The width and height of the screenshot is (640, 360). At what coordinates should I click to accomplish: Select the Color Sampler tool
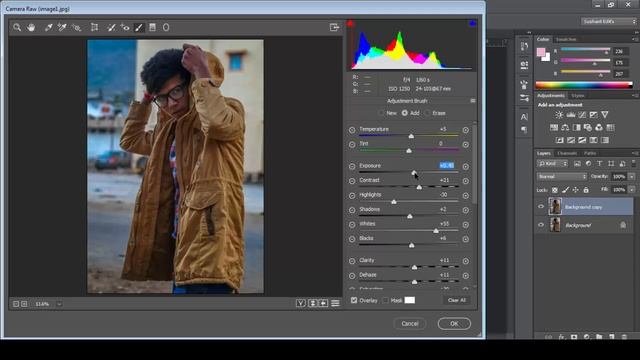tap(62, 27)
